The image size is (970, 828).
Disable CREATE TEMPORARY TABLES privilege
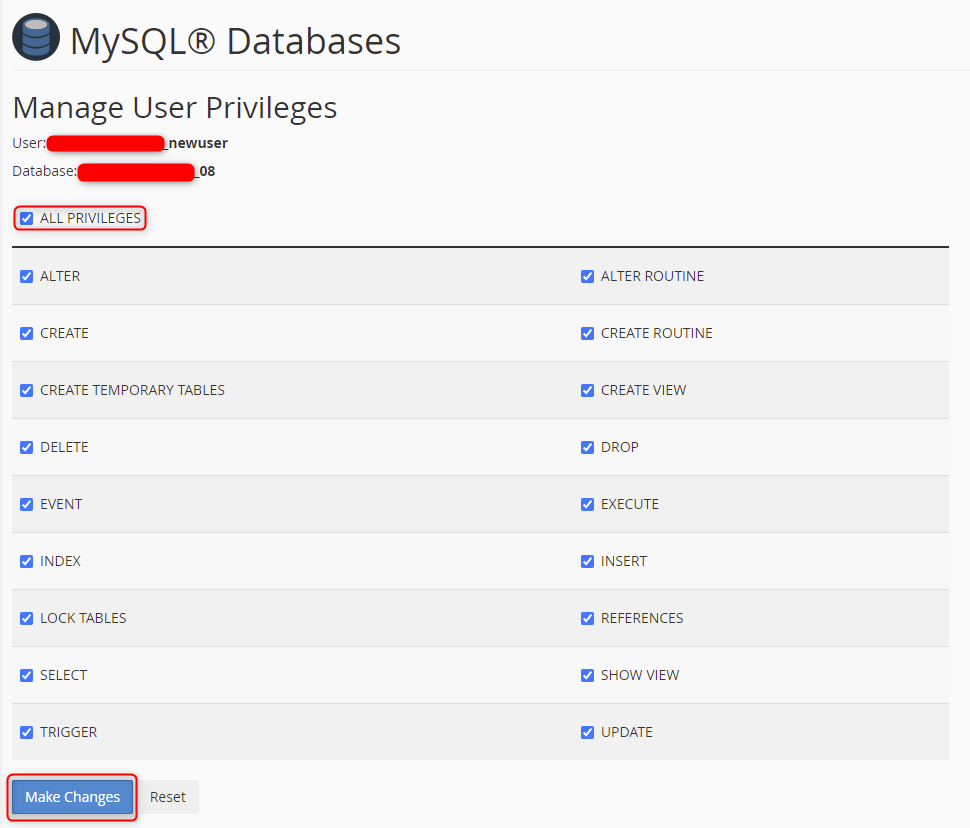click(x=26, y=390)
